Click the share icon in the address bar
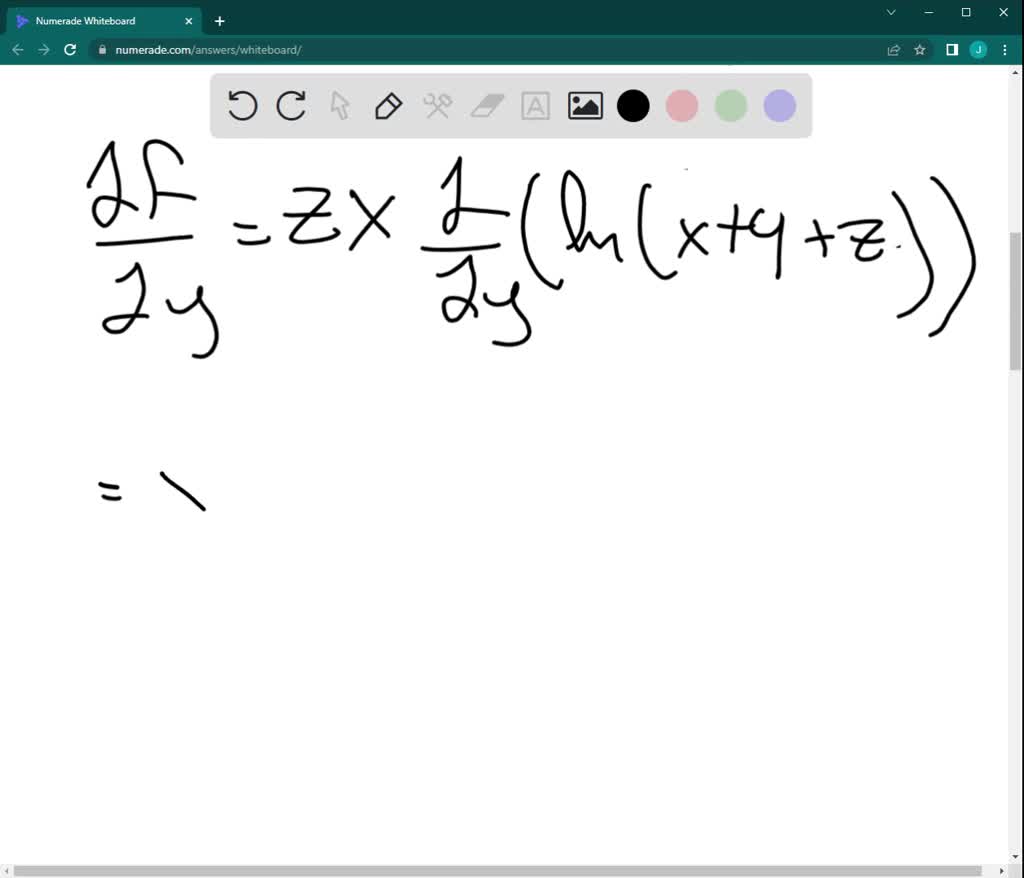 coord(893,49)
